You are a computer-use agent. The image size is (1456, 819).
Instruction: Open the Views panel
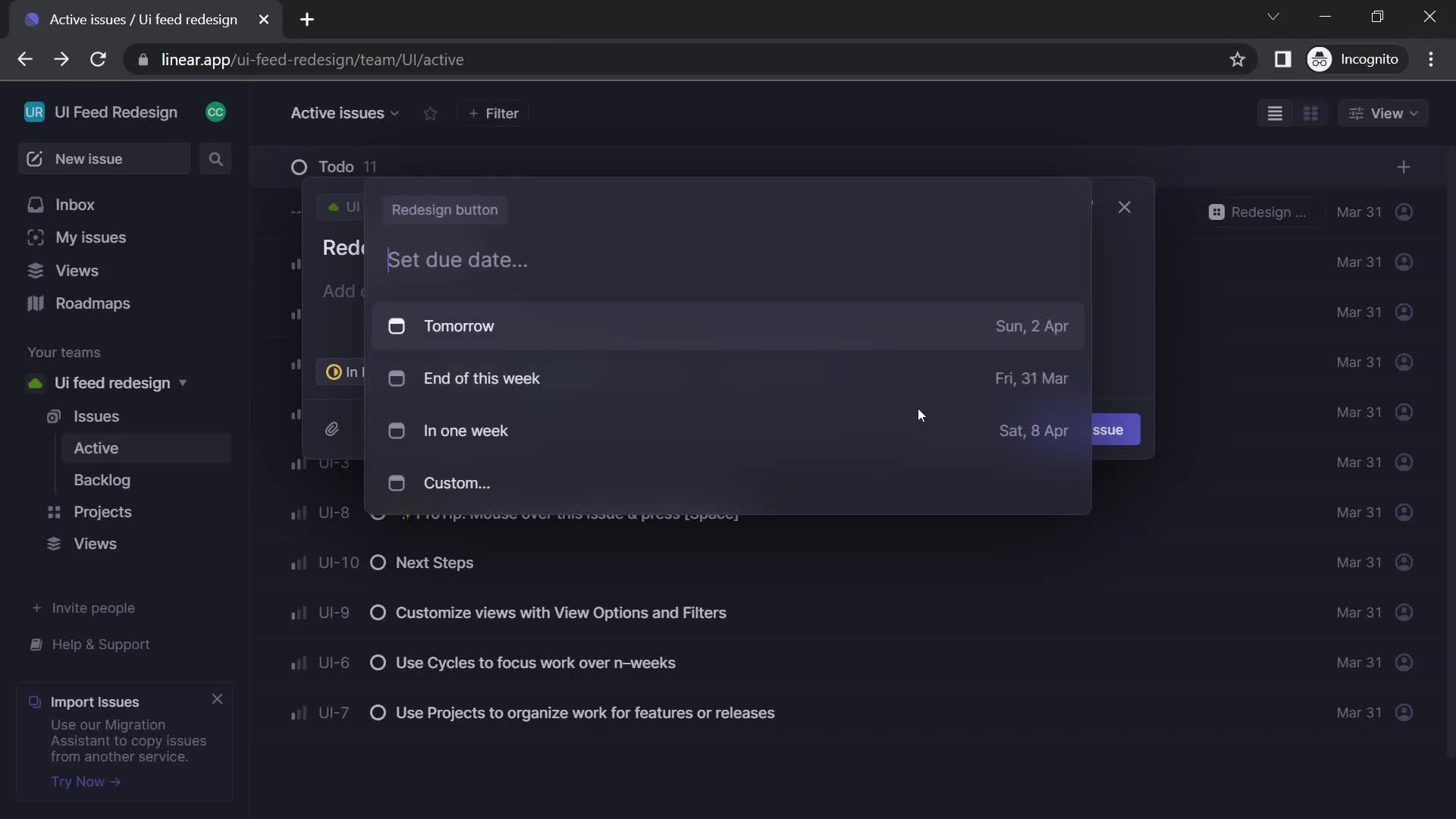(x=77, y=270)
